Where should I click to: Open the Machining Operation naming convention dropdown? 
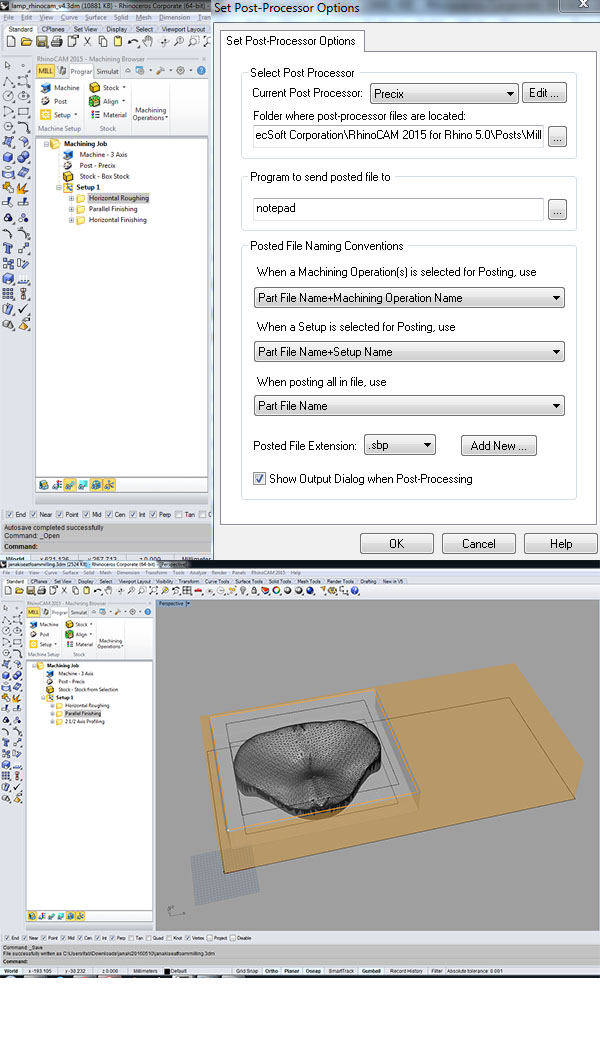[x=409, y=297]
